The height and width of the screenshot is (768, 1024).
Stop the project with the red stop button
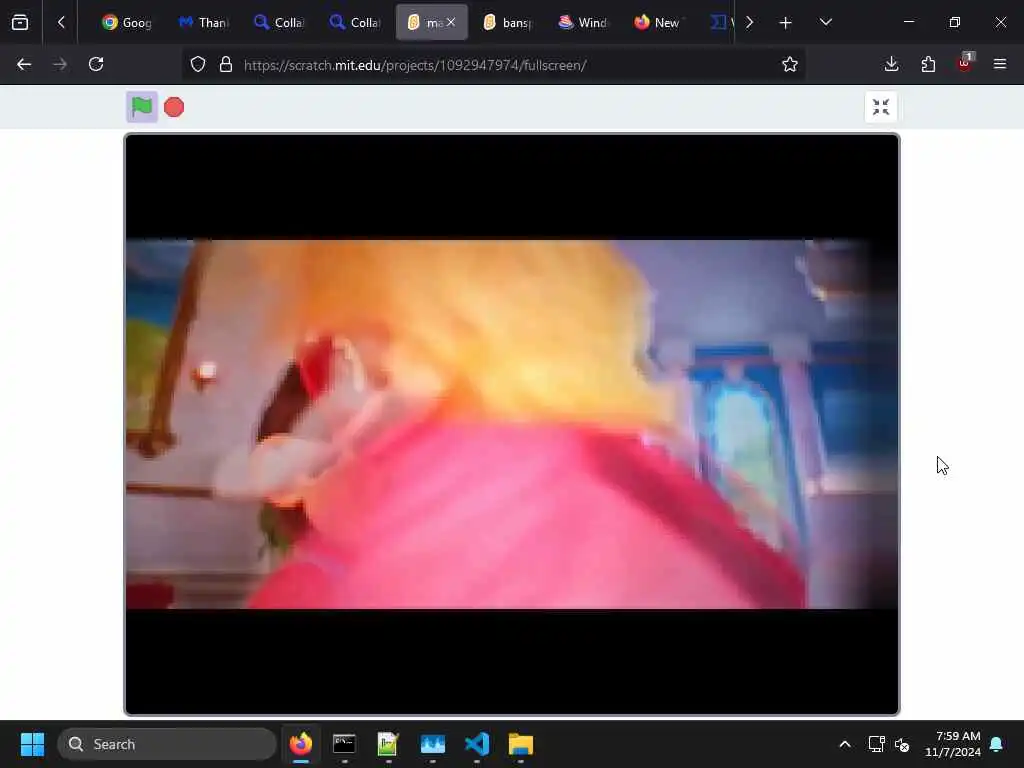(174, 107)
